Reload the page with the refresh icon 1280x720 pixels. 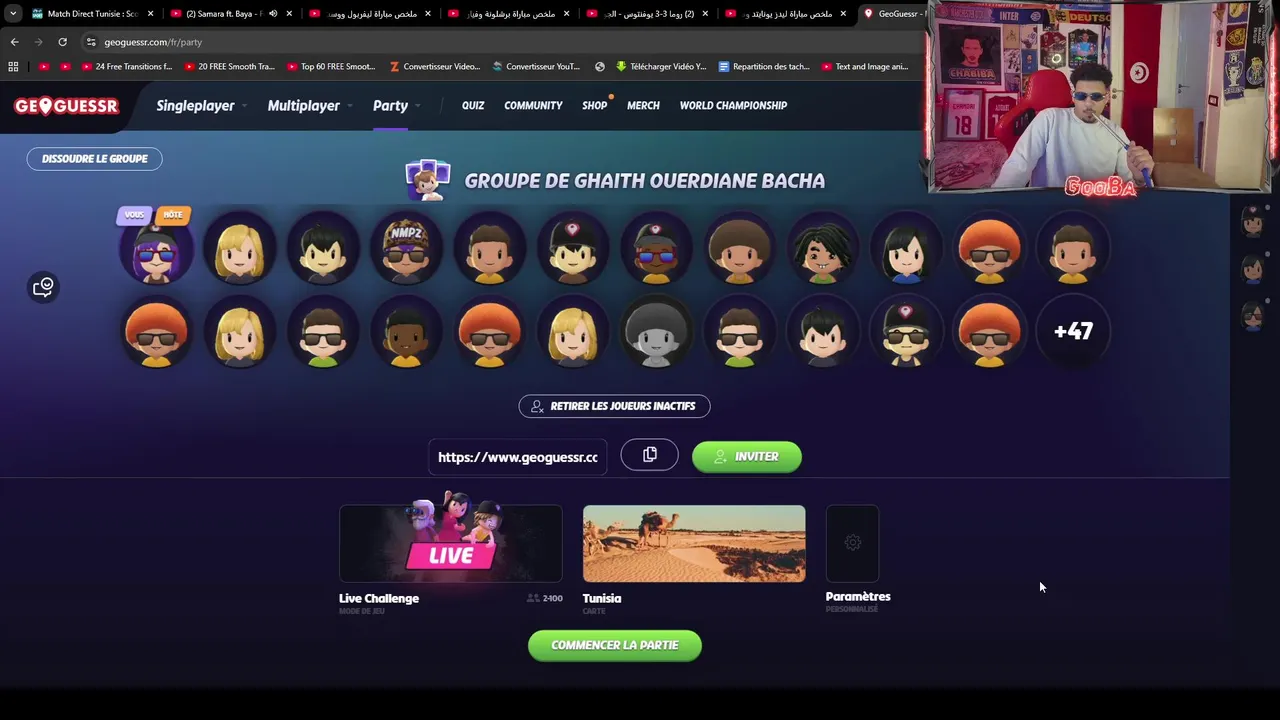click(x=62, y=42)
